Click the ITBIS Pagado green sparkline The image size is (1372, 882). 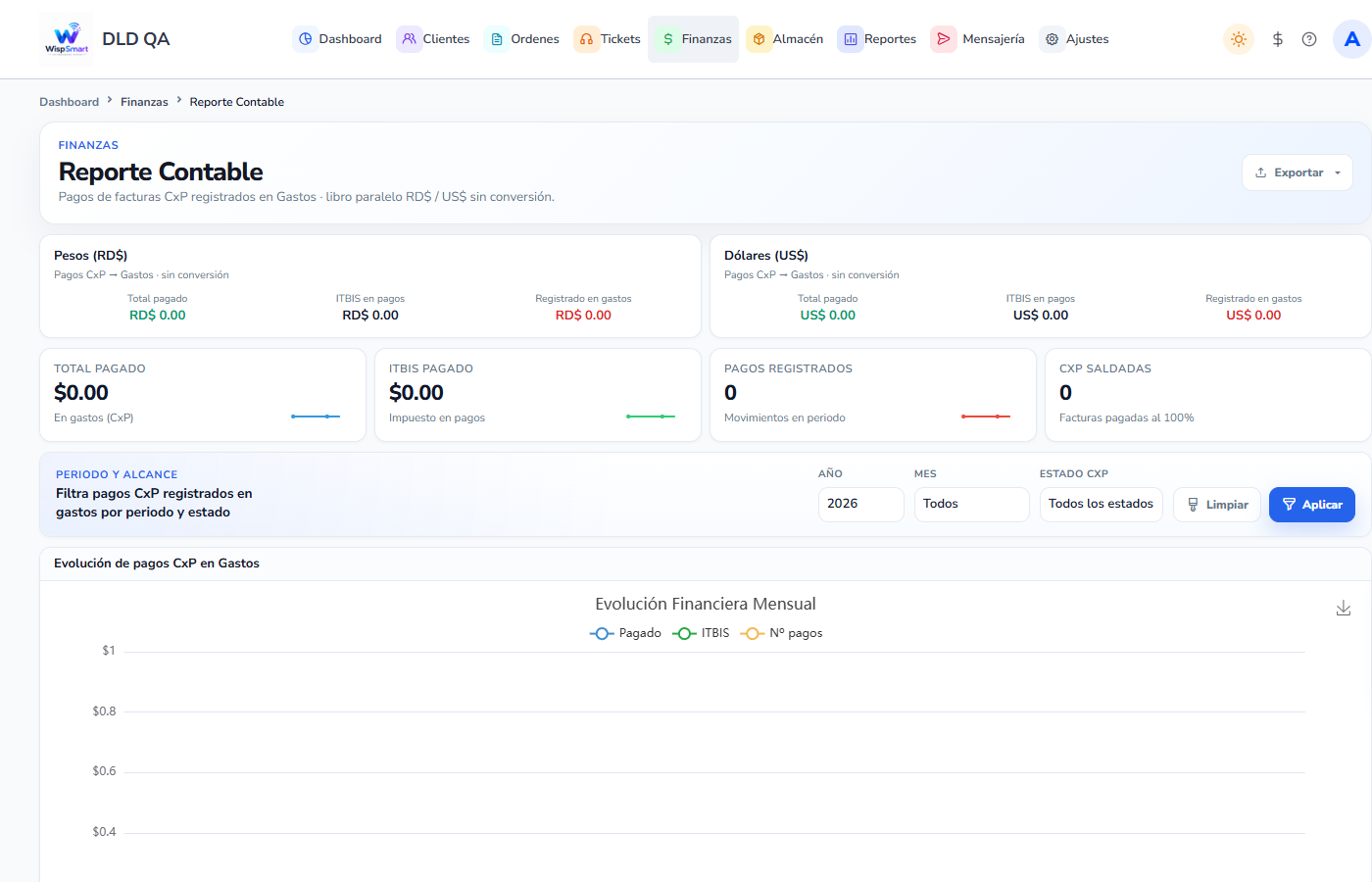click(x=651, y=416)
